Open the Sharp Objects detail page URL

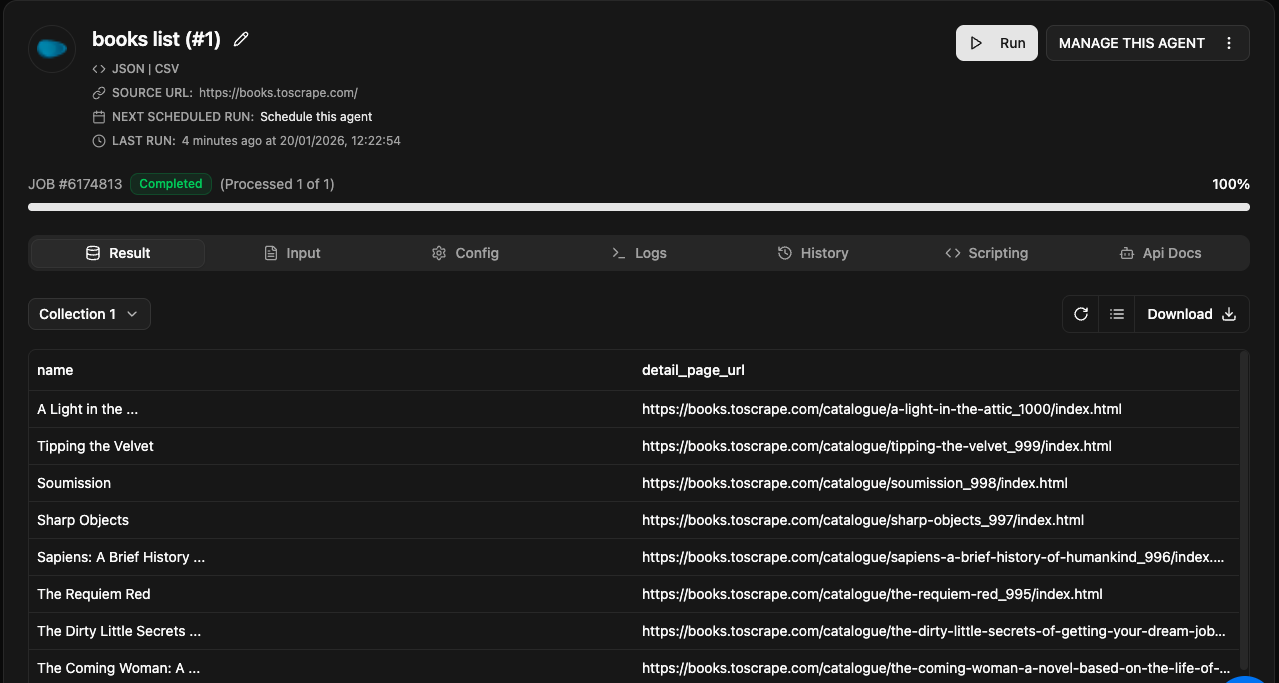pyautogui.click(x=862, y=520)
